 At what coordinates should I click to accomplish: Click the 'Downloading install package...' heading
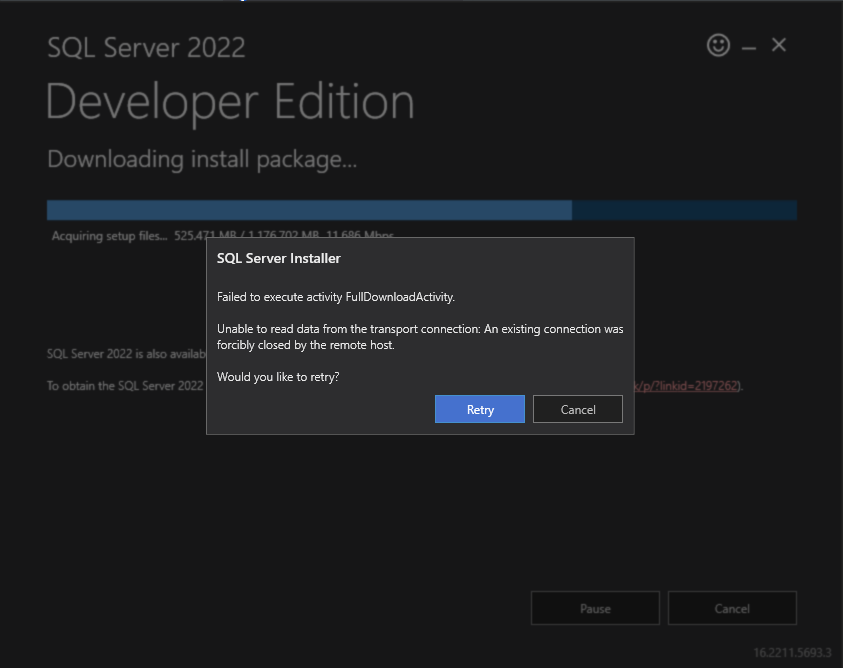pos(202,160)
